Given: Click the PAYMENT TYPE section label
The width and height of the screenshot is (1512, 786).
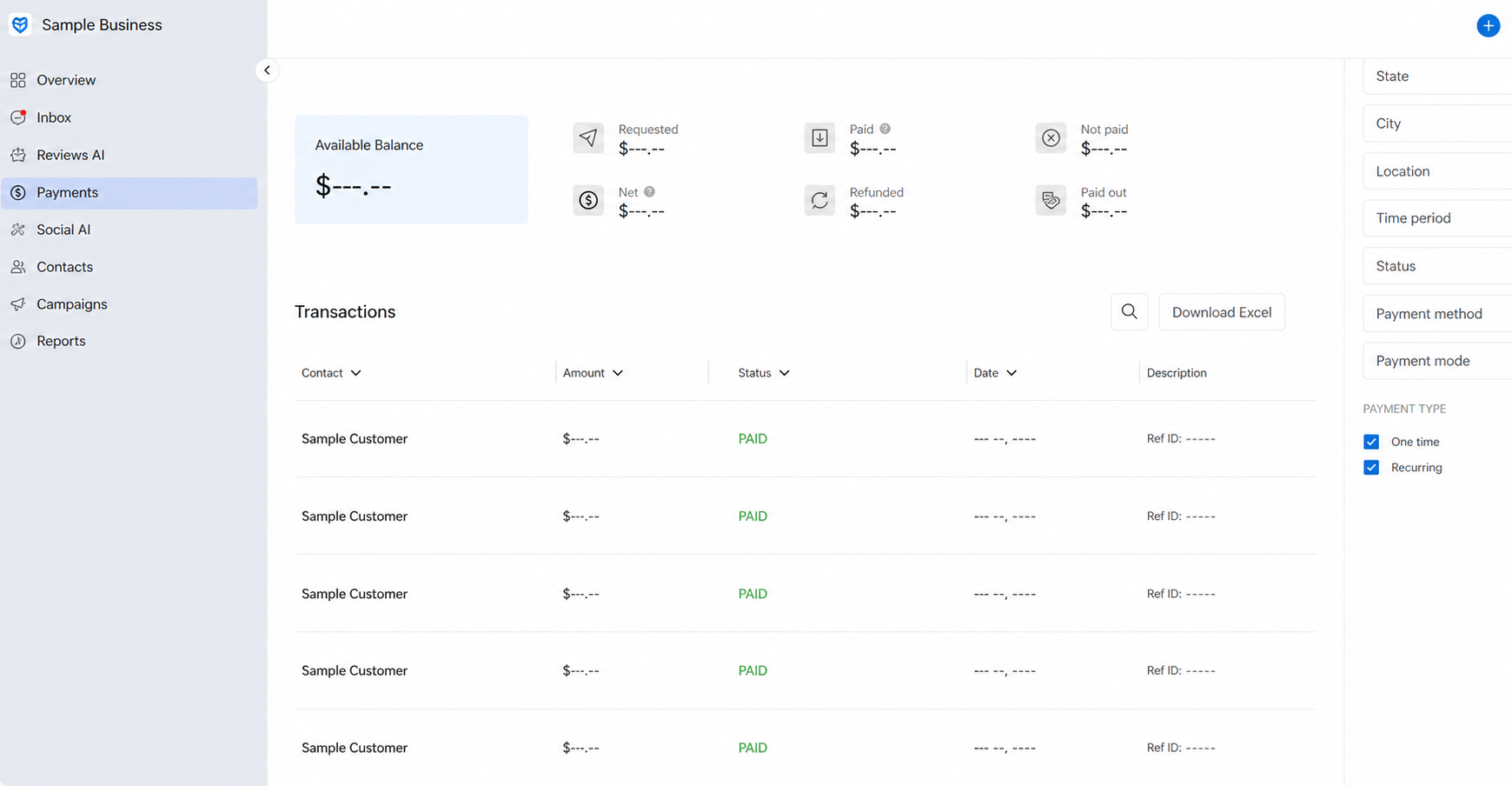Looking at the screenshot, I should click(x=1404, y=409).
